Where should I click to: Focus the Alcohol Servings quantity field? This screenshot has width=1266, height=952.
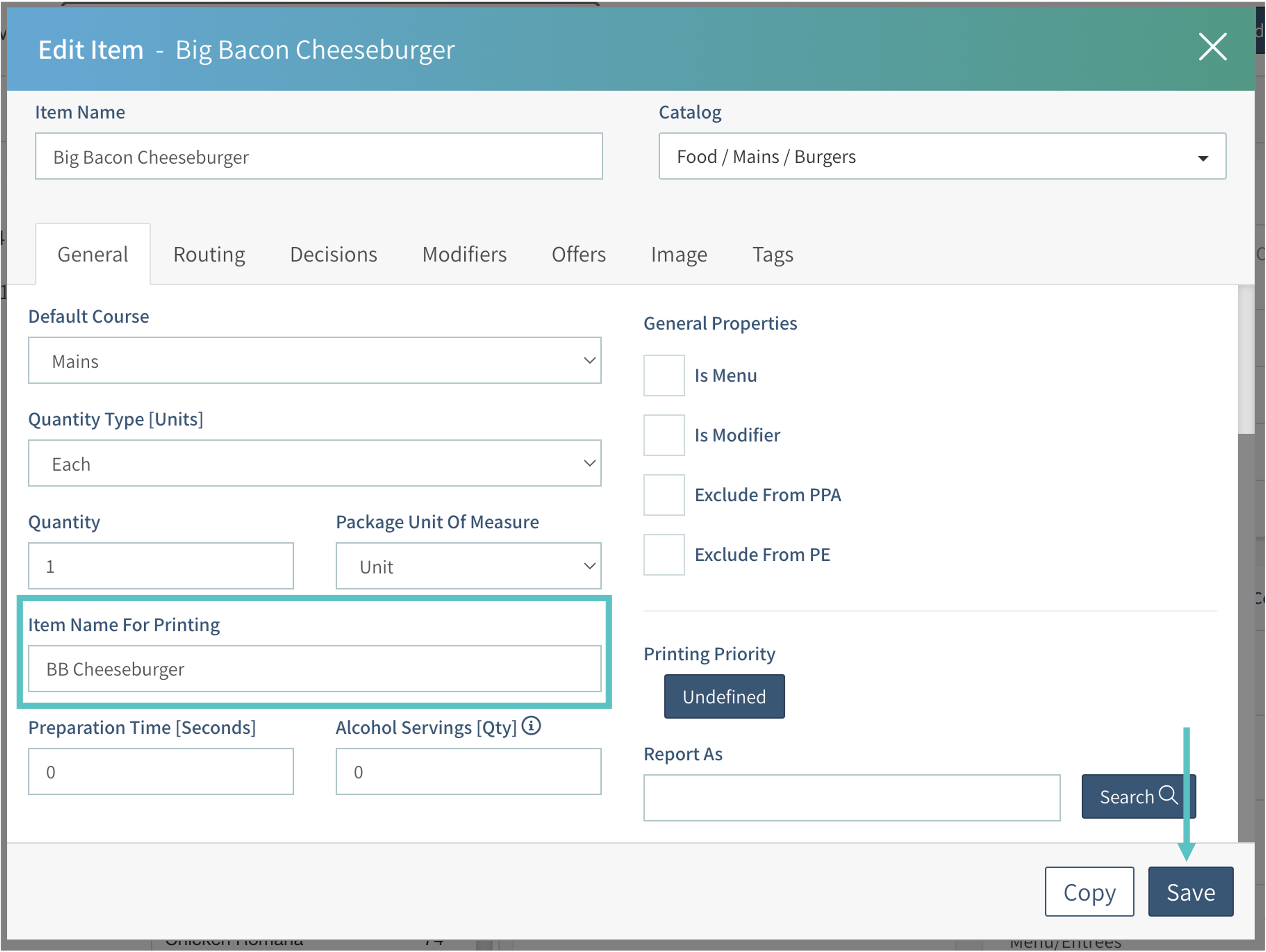[x=468, y=772]
